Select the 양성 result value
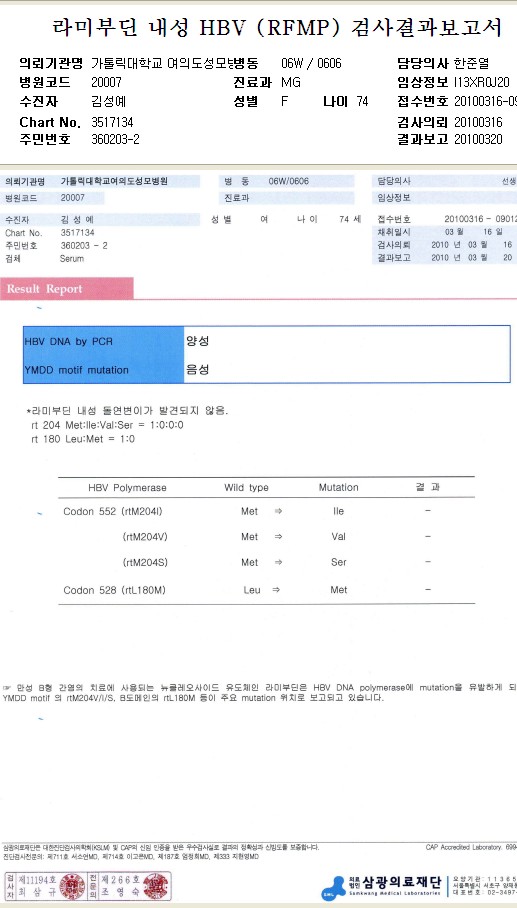This screenshot has height=908, width=517. point(197,341)
